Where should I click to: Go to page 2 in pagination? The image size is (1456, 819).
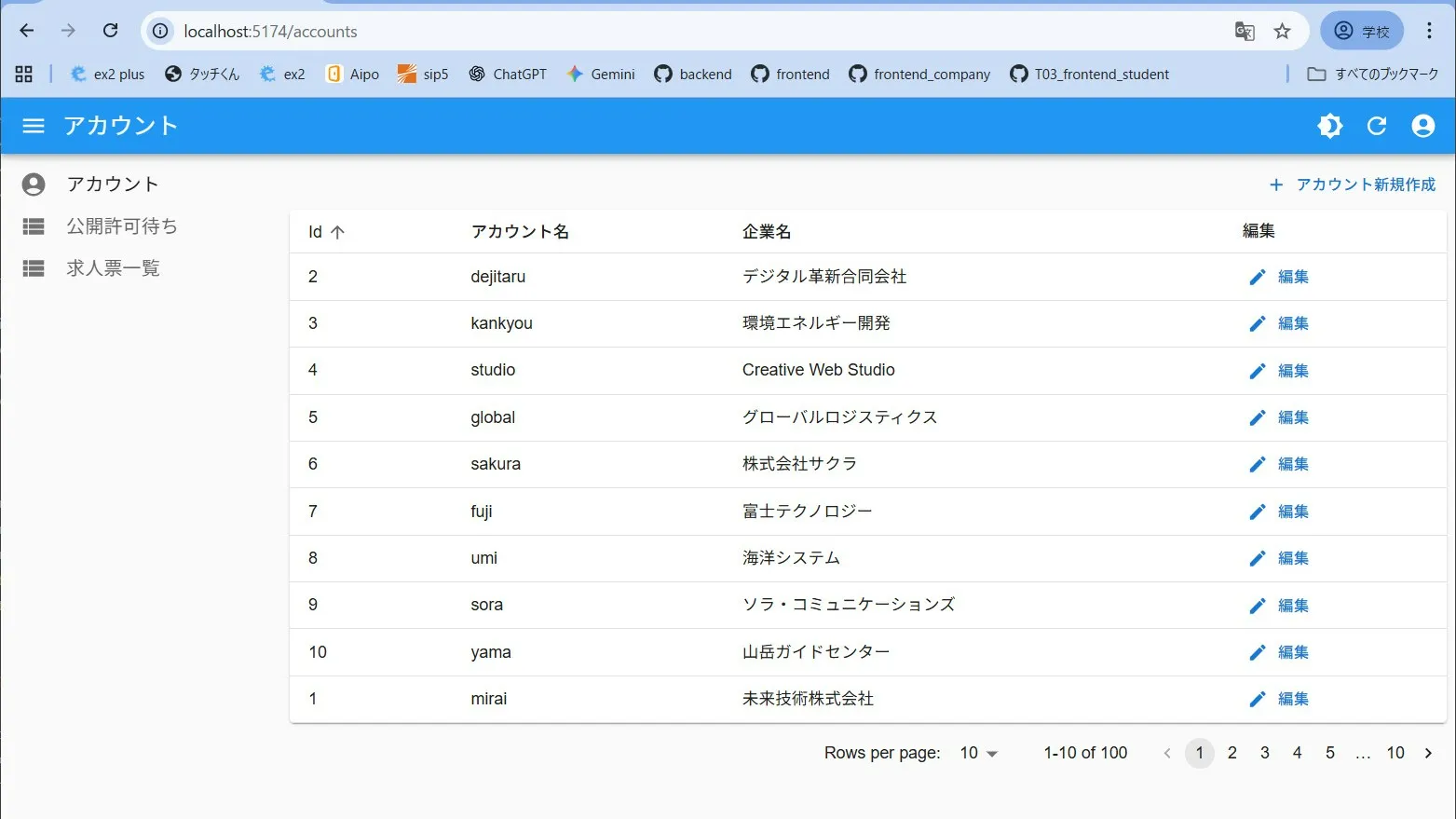point(1231,753)
